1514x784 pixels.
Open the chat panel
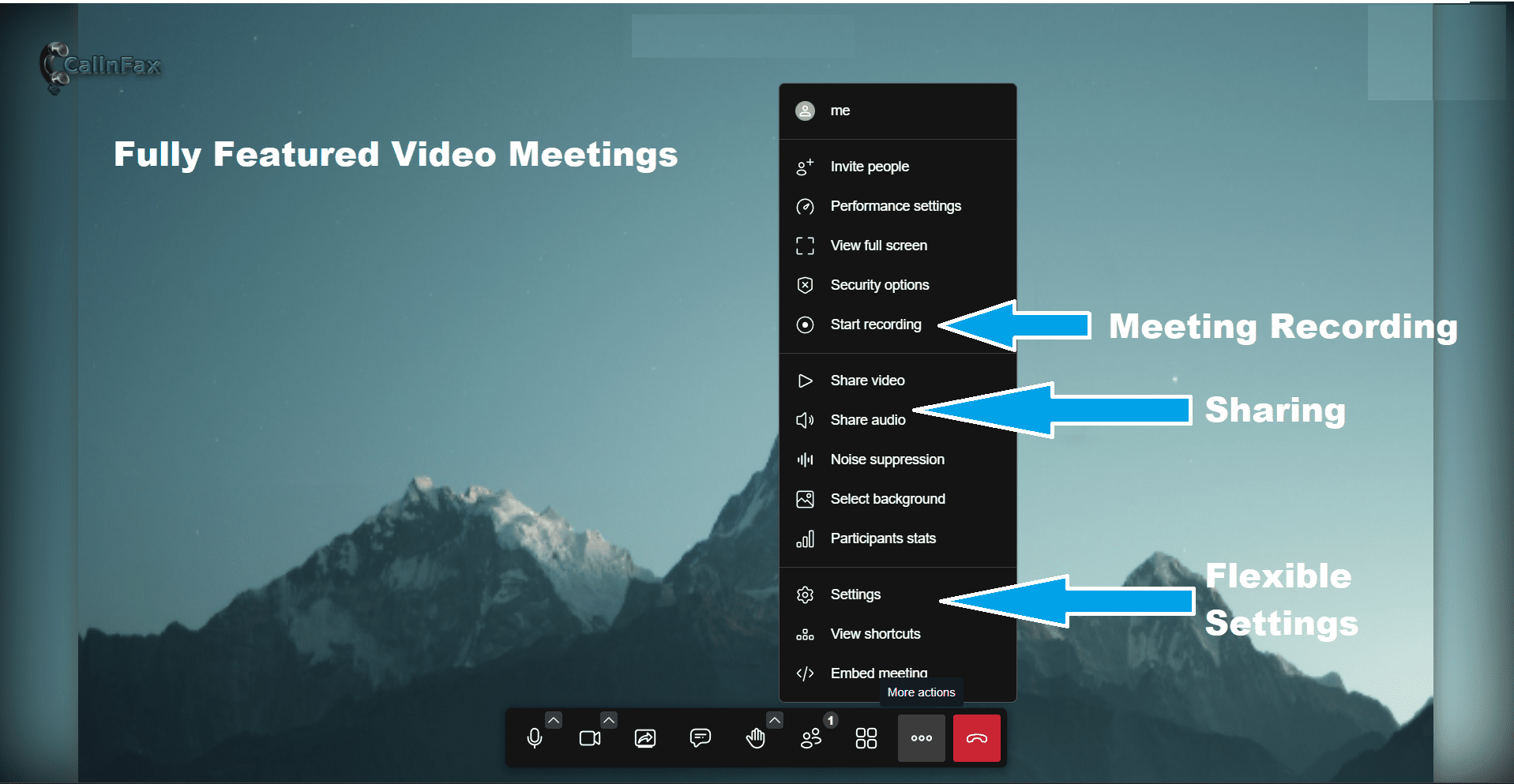pyautogui.click(x=701, y=738)
